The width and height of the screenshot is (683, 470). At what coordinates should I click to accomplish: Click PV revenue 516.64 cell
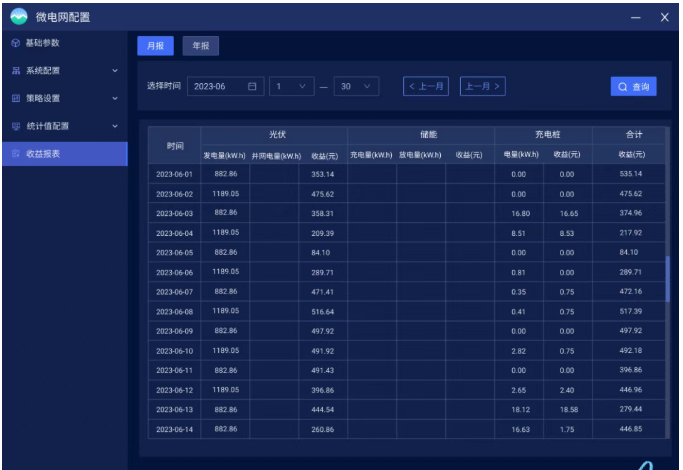click(322, 311)
